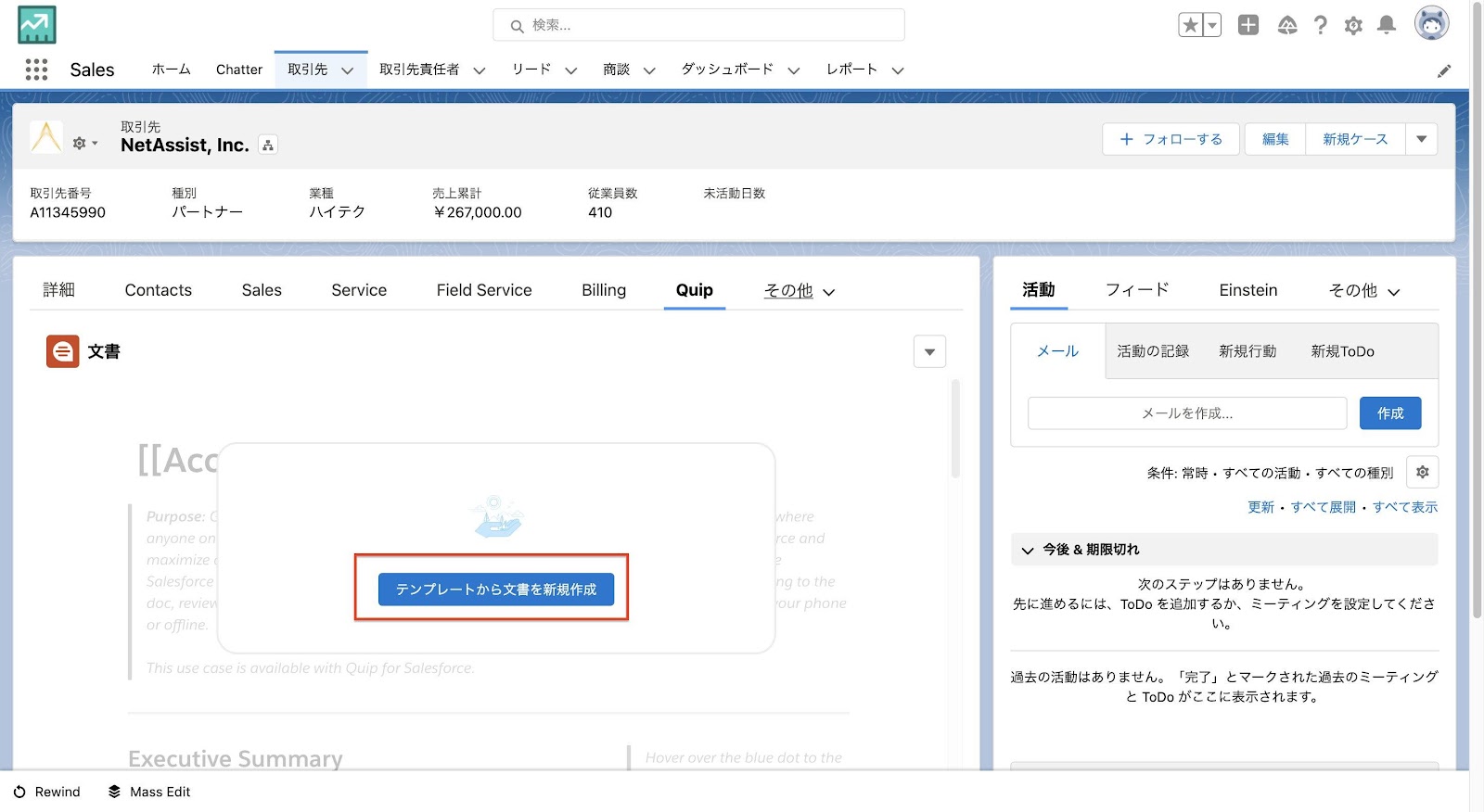
Task: Switch to the Service tab
Action: (x=359, y=290)
